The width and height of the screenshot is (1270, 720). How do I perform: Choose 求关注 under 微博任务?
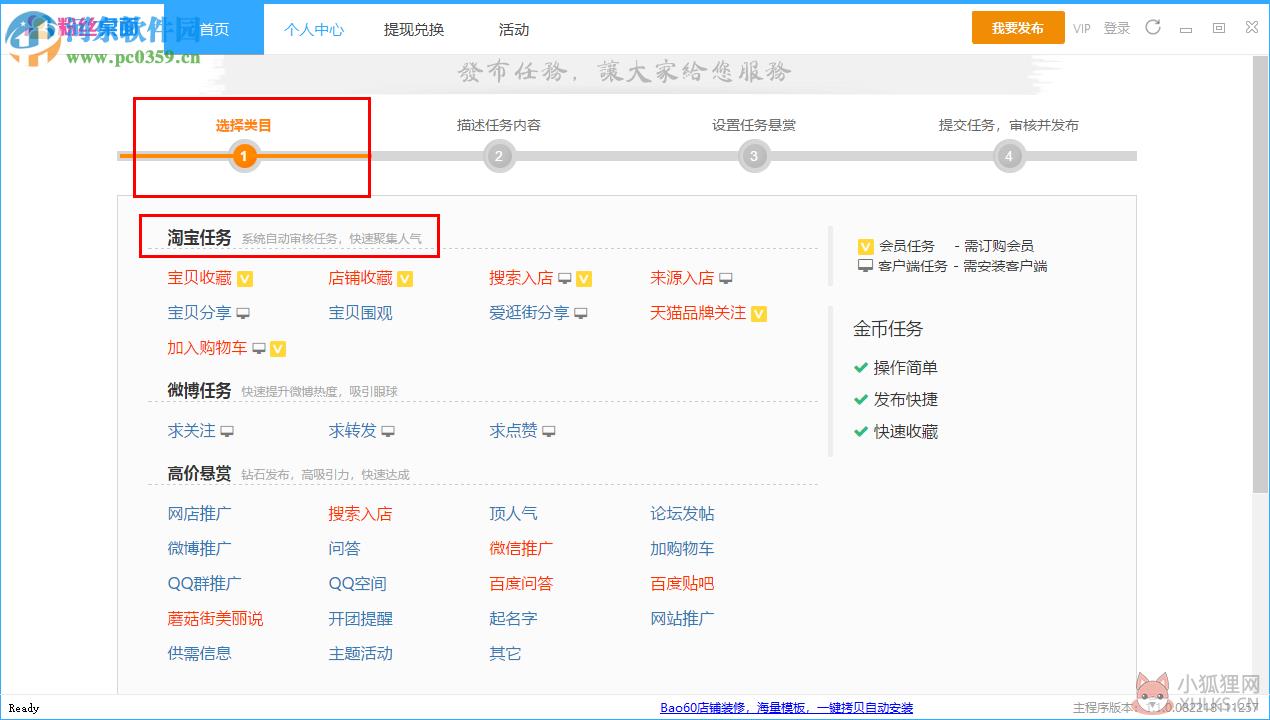[191, 431]
